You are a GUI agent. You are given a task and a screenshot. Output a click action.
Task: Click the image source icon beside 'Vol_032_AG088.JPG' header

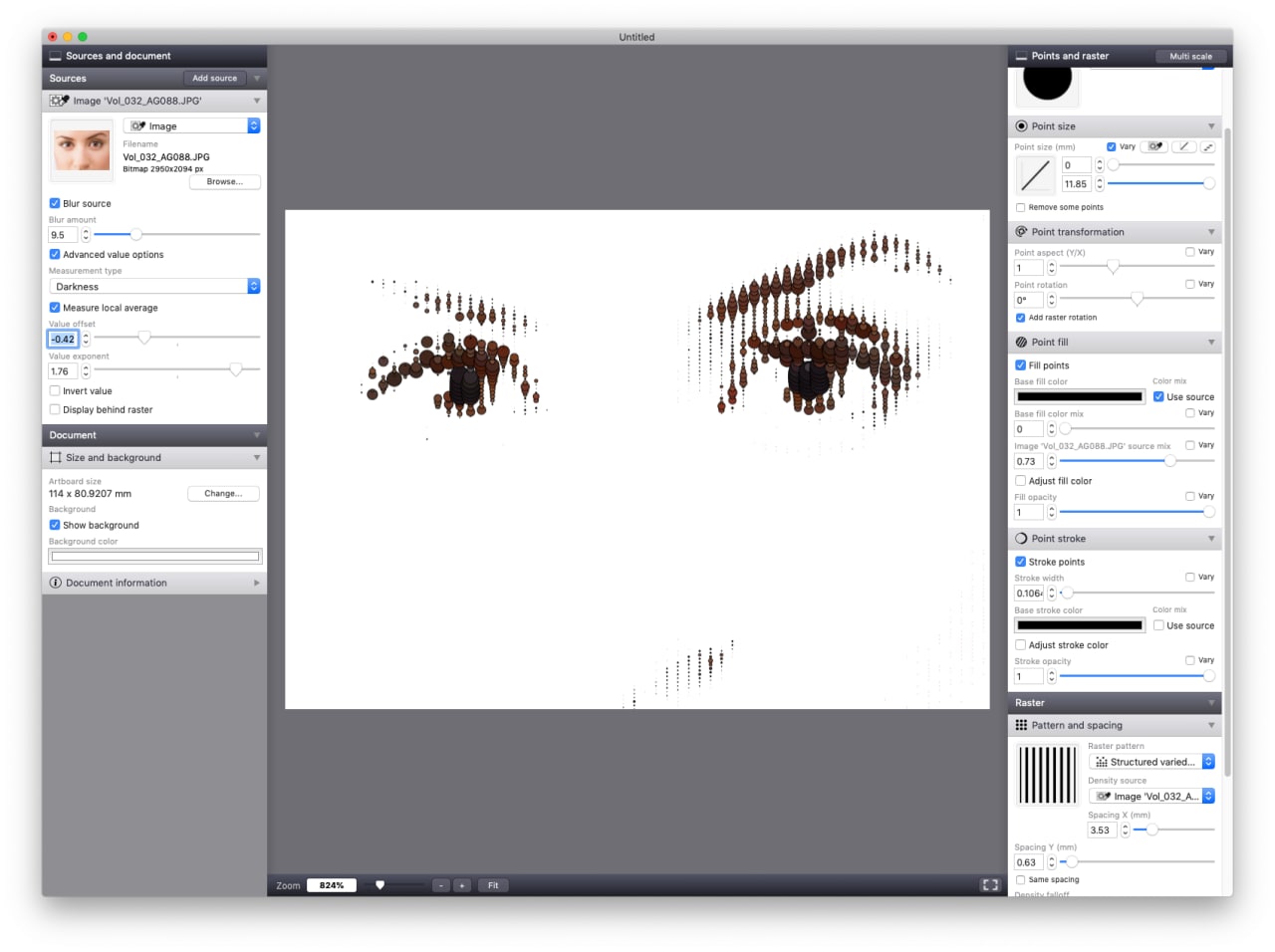coord(60,101)
